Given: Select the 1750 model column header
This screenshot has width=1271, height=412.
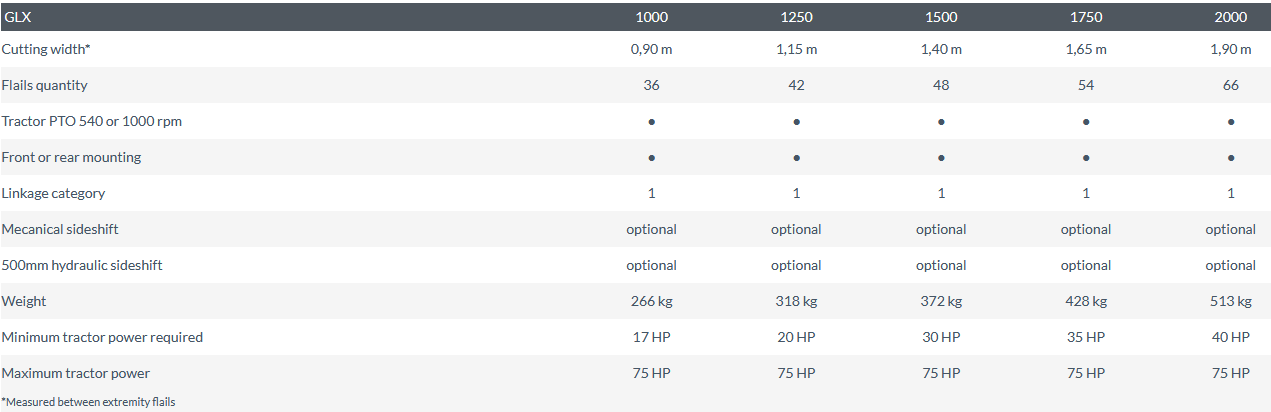Looking at the screenshot, I should pos(1086,17).
